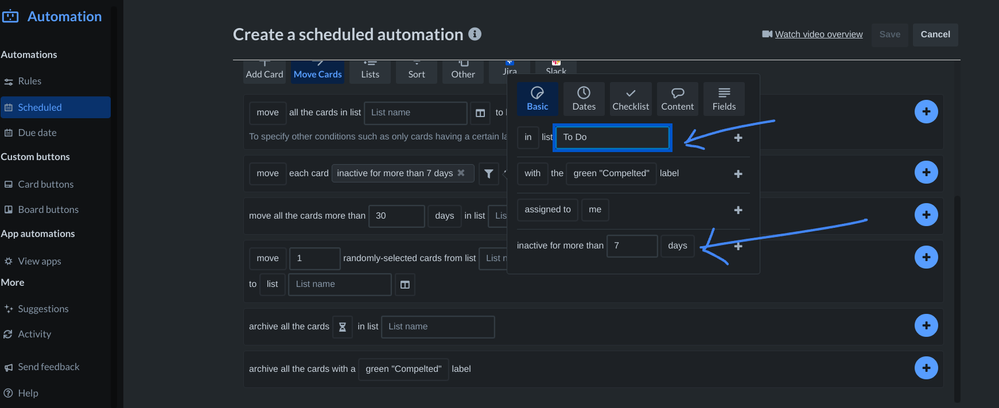Select Scheduled in the sidebar
The height and width of the screenshot is (408, 999).
55,107
